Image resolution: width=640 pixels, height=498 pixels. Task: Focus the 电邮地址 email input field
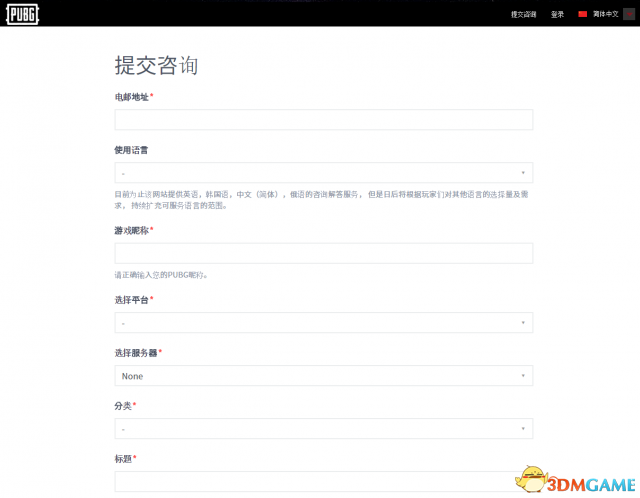pos(323,120)
